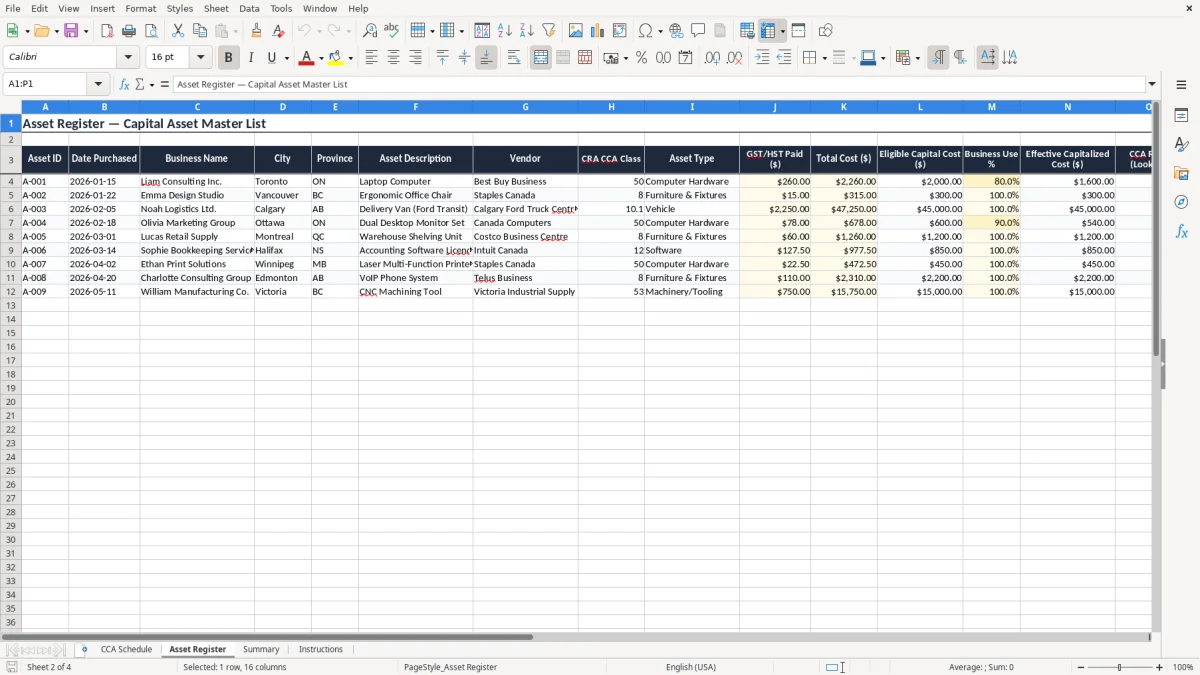Image resolution: width=1200 pixels, height=675 pixels.
Task: Click the AutoFilter funnel icon
Action: [x=549, y=31]
